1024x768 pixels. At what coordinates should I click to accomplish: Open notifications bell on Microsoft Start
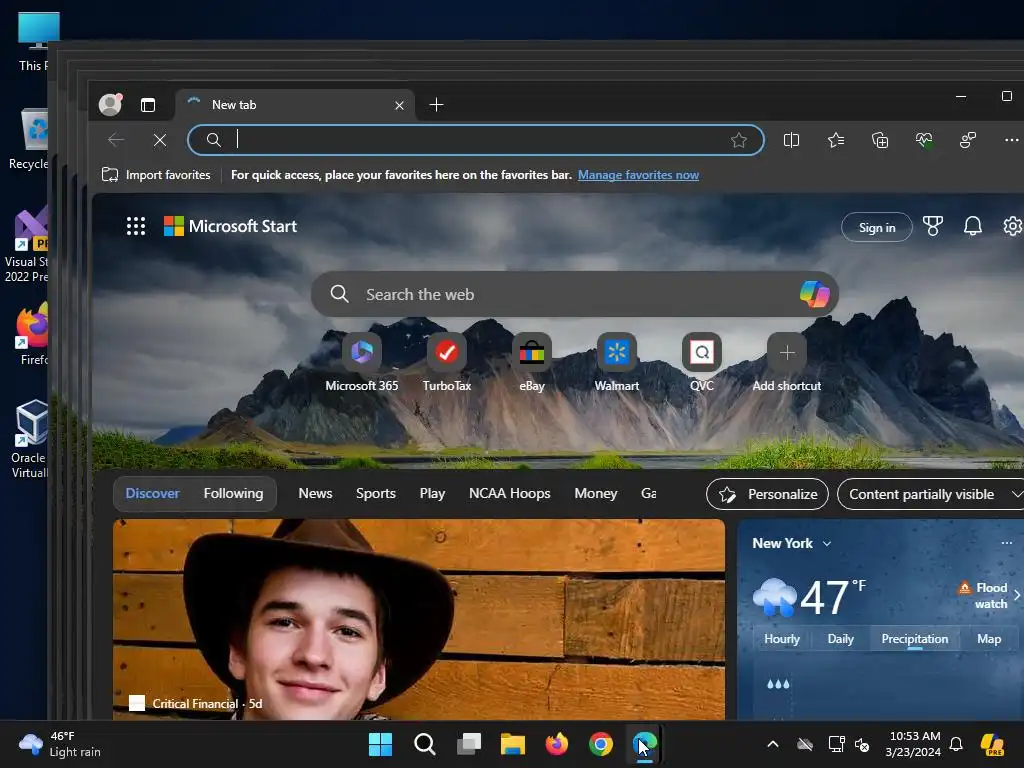(x=972, y=226)
